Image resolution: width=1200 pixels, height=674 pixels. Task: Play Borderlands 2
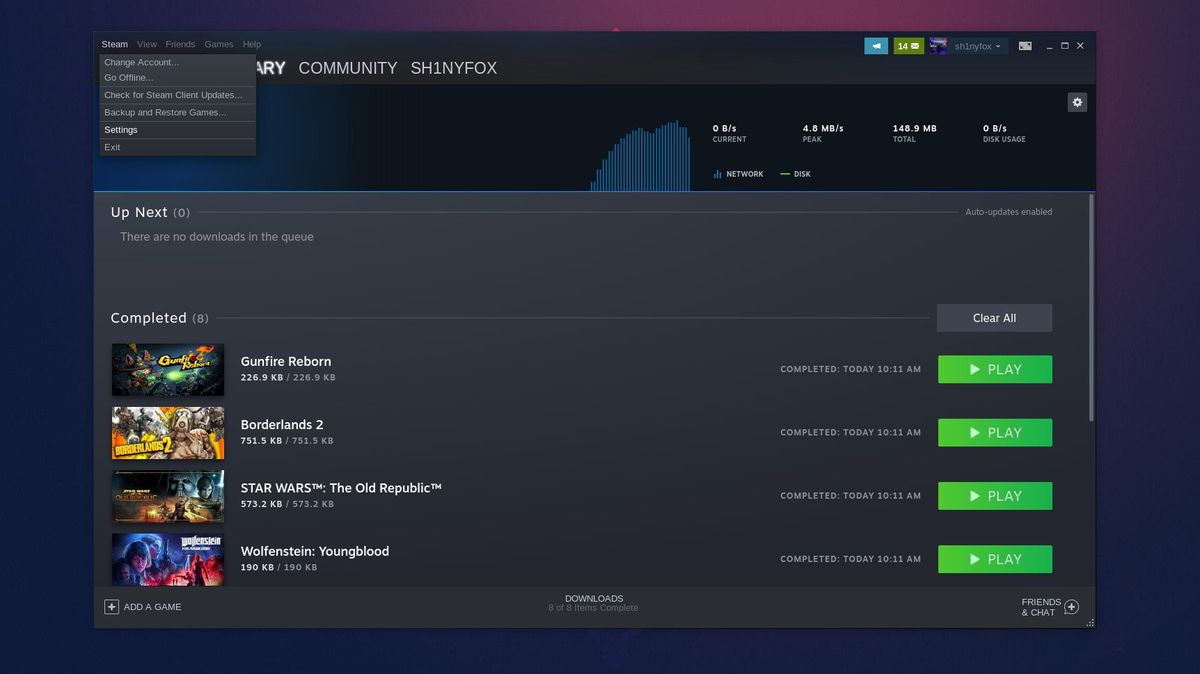click(995, 432)
